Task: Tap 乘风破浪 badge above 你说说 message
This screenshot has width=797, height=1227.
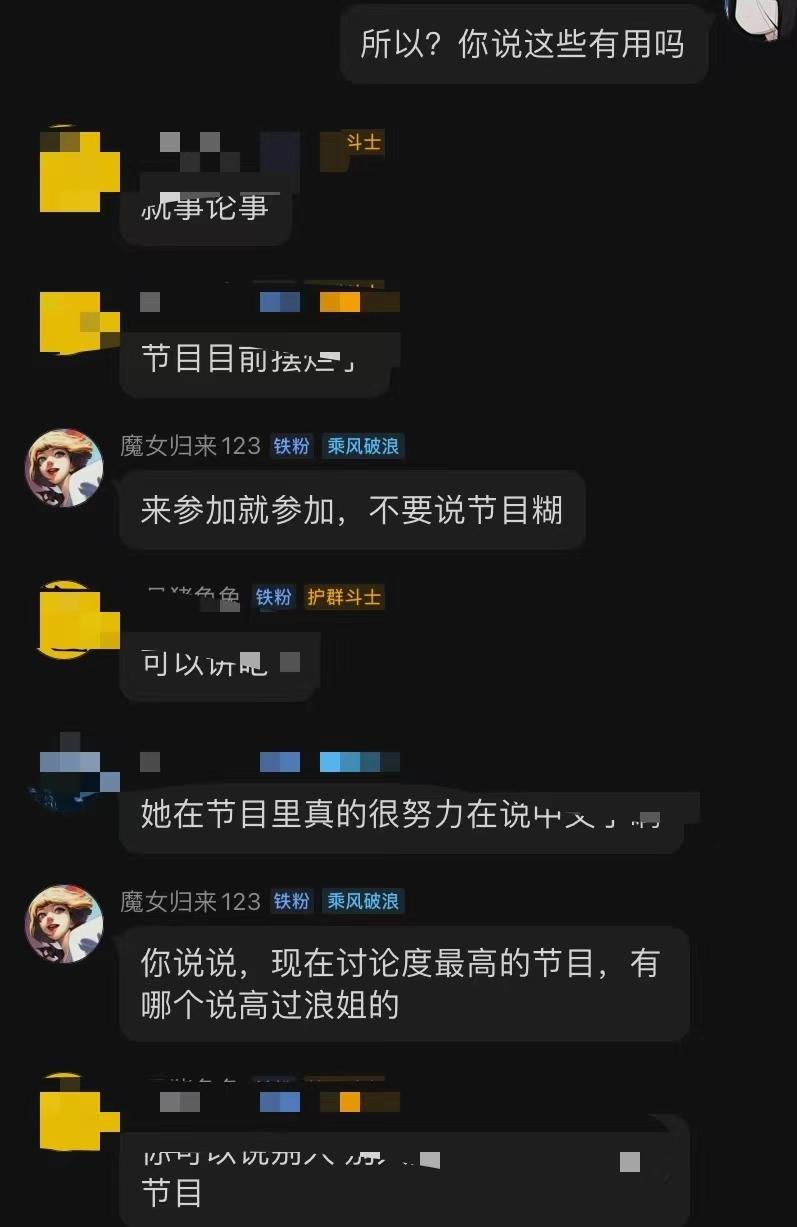Action: 364,901
